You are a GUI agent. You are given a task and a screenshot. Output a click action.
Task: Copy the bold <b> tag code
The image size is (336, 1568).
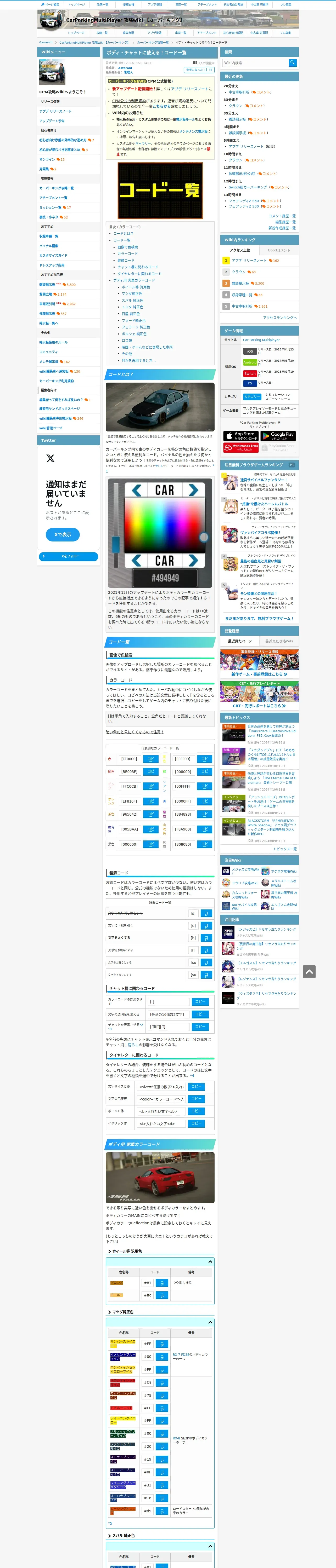coord(196,1111)
